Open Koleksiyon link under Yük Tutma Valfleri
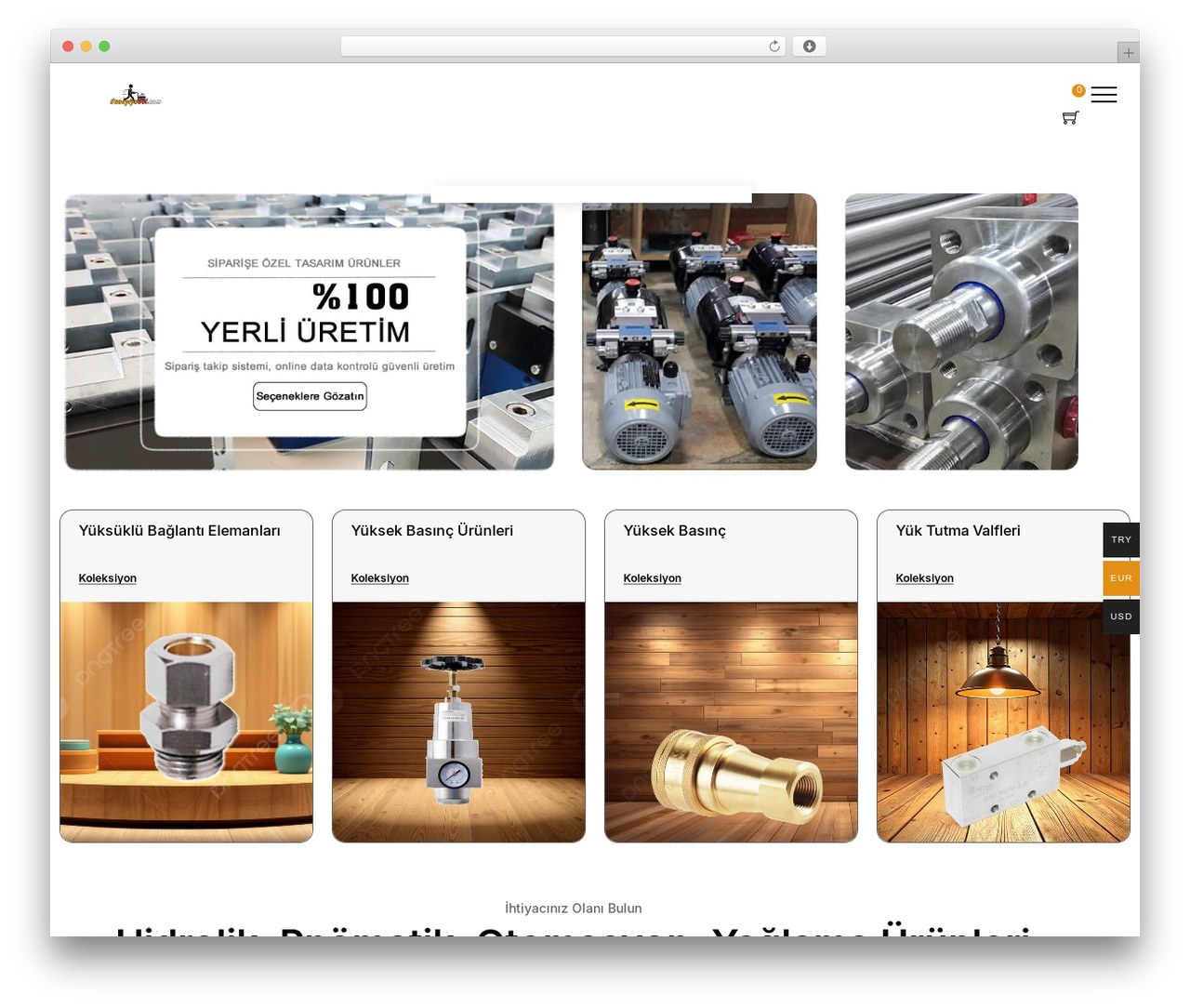The image size is (1190, 1008). coord(925,578)
